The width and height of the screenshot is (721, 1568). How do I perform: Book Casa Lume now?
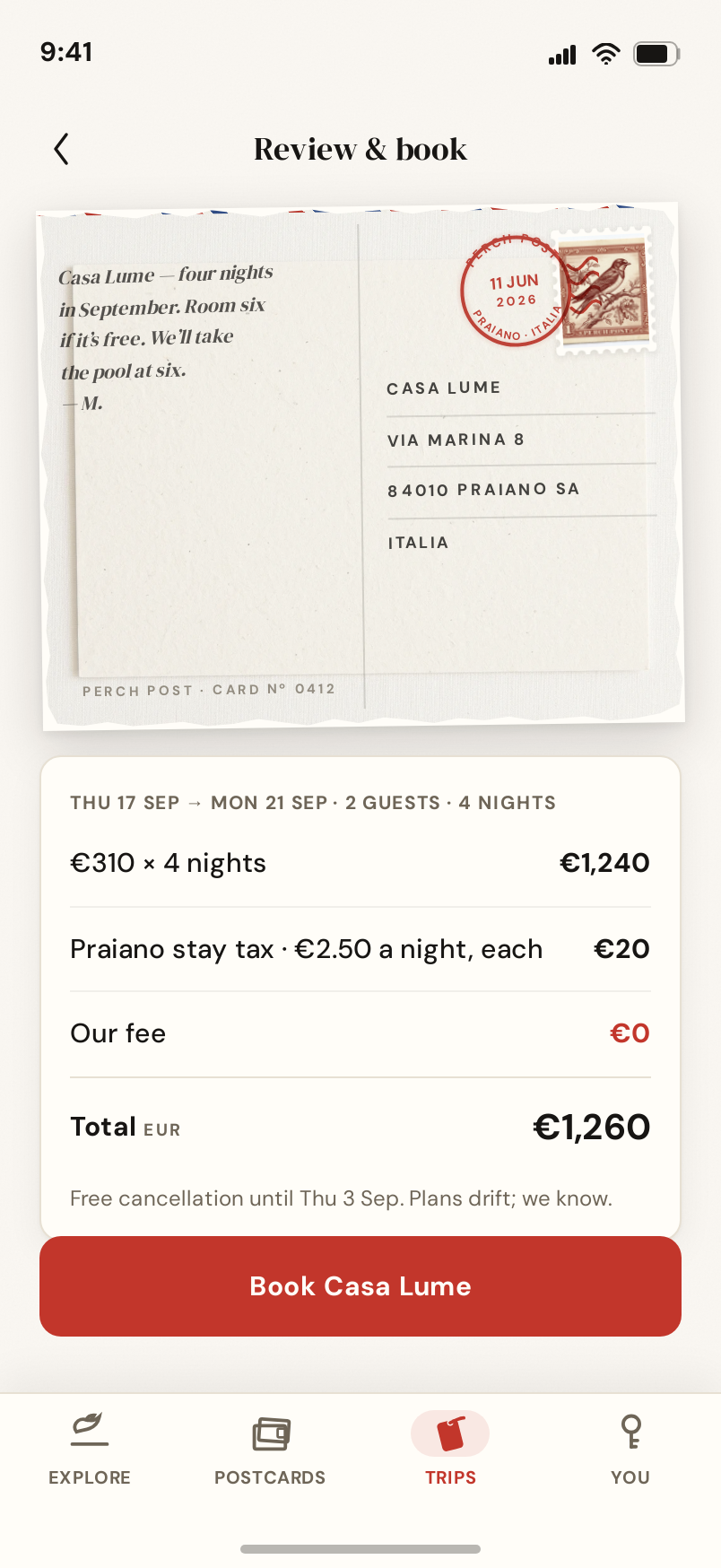360,1286
